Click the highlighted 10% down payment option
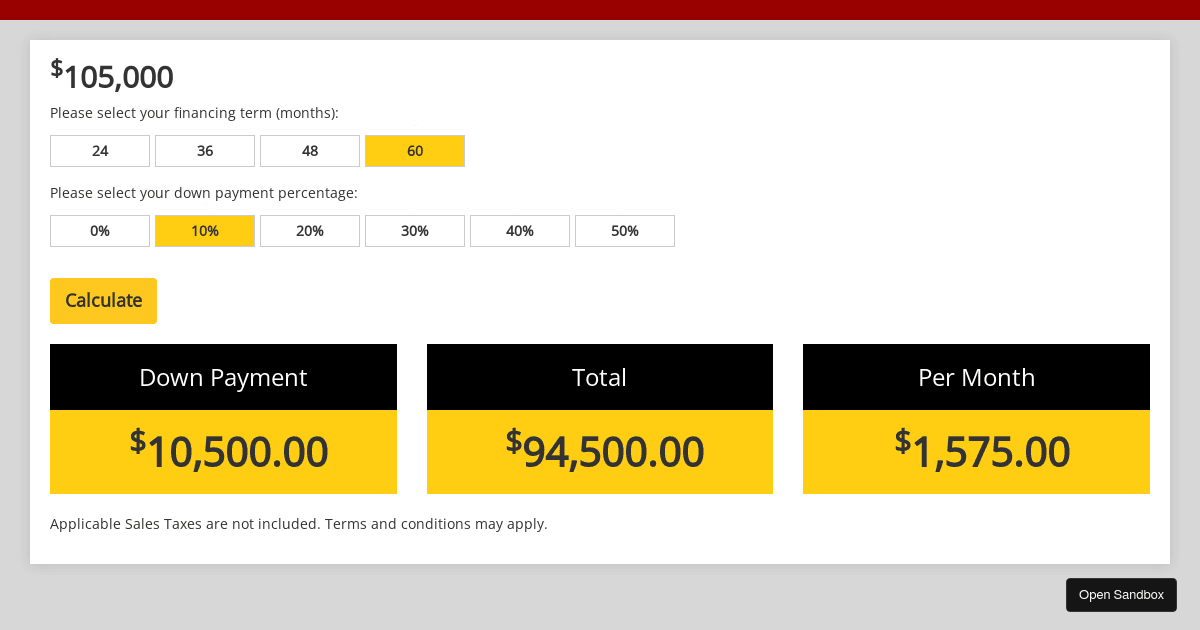This screenshot has height=630, width=1200. click(x=204, y=230)
